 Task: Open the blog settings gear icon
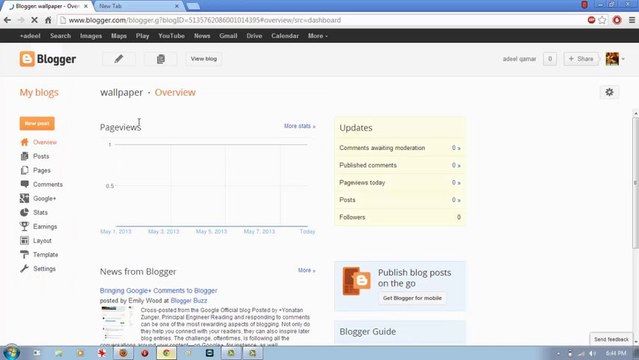tap(609, 92)
